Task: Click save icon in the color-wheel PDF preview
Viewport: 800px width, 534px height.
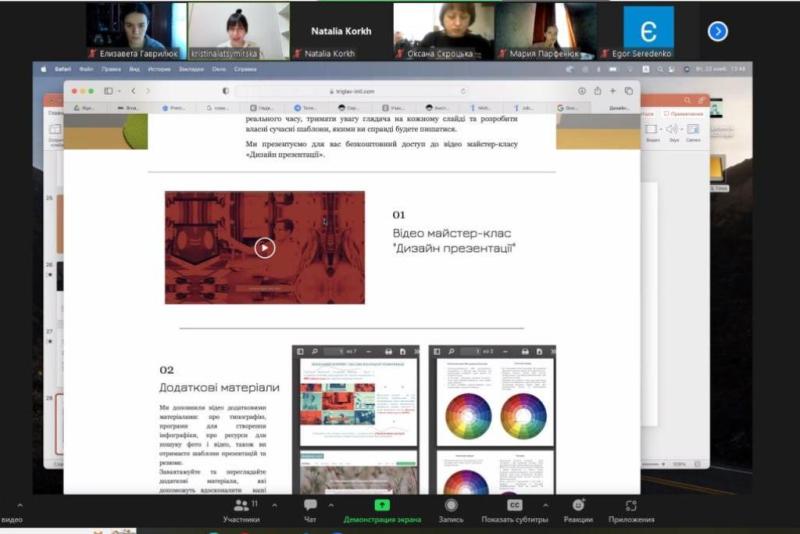Action: pyautogui.click(x=539, y=351)
